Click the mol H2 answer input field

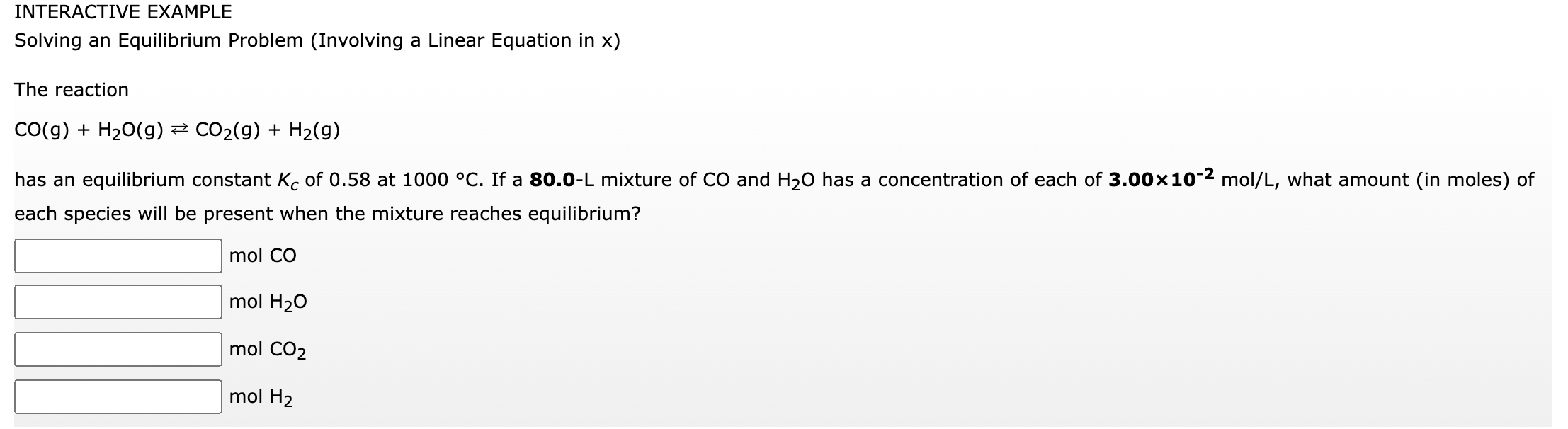click(117, 396)
